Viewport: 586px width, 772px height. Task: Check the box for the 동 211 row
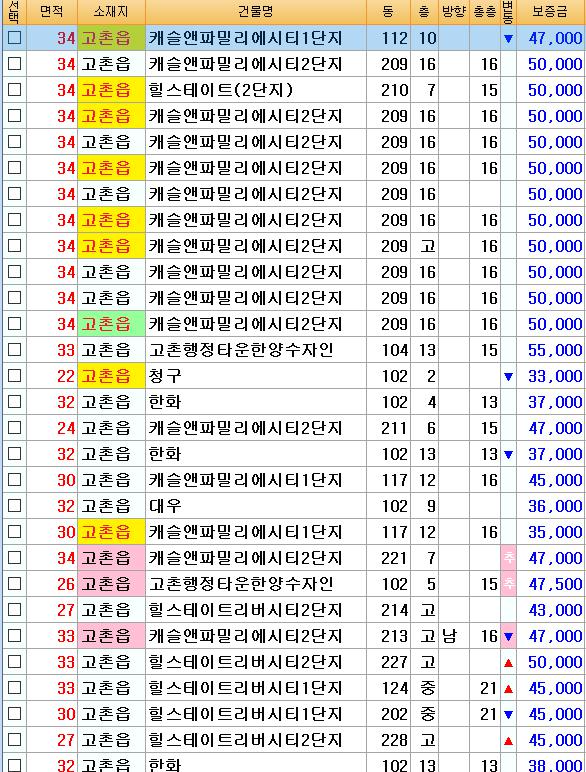click(15, 427)
